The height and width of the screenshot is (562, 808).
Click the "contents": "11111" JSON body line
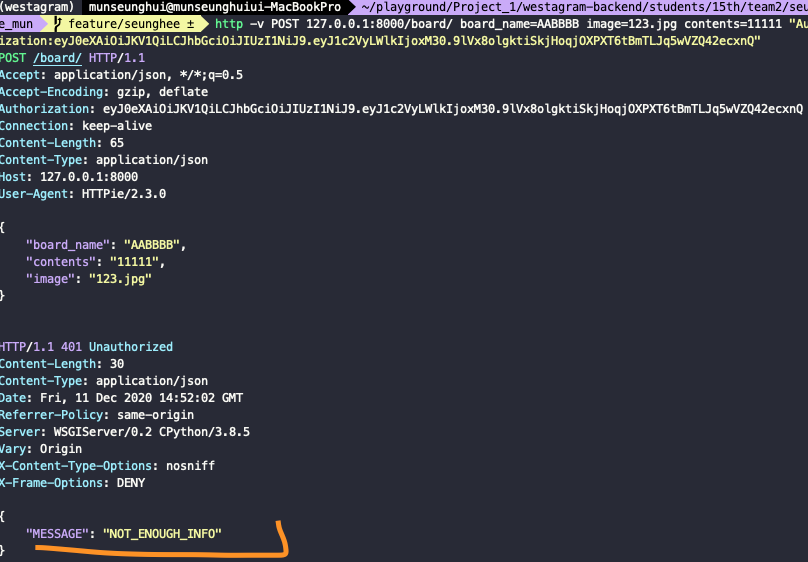[x=96, y=262]
